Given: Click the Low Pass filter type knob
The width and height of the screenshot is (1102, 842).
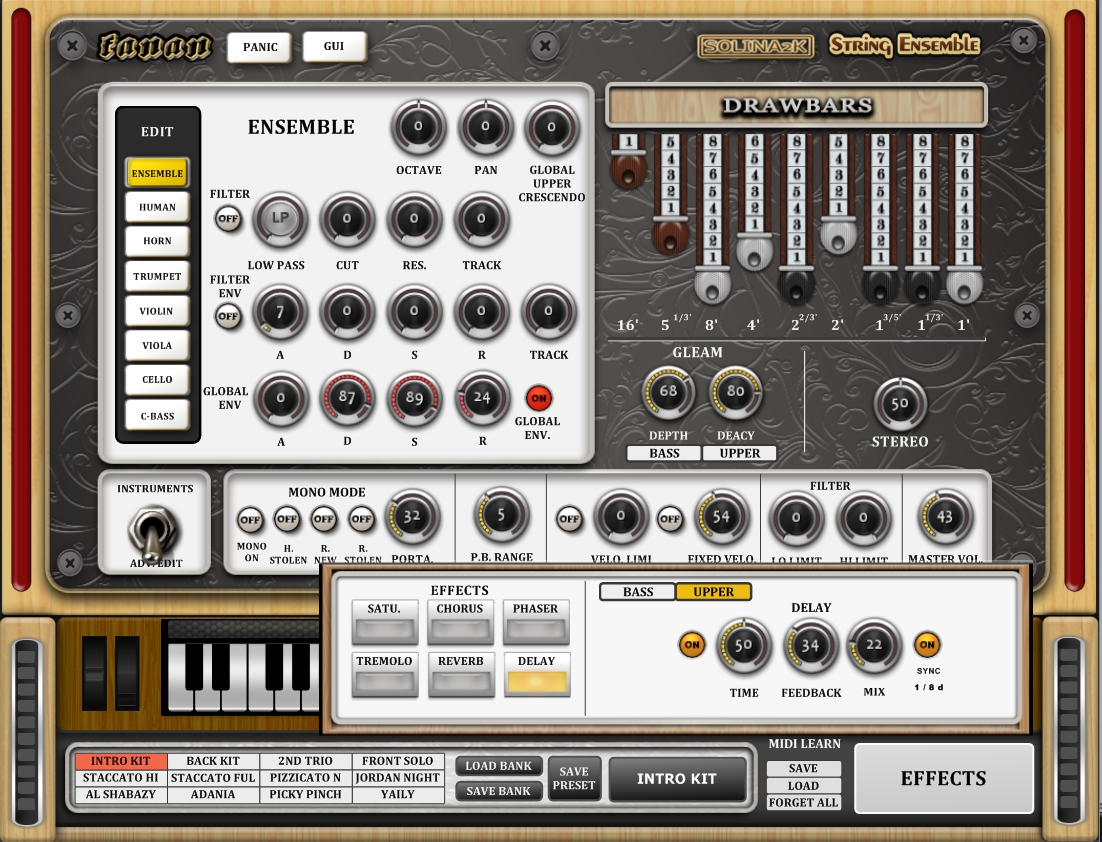Looking at the screenshot, I should (x=279, y=219).
